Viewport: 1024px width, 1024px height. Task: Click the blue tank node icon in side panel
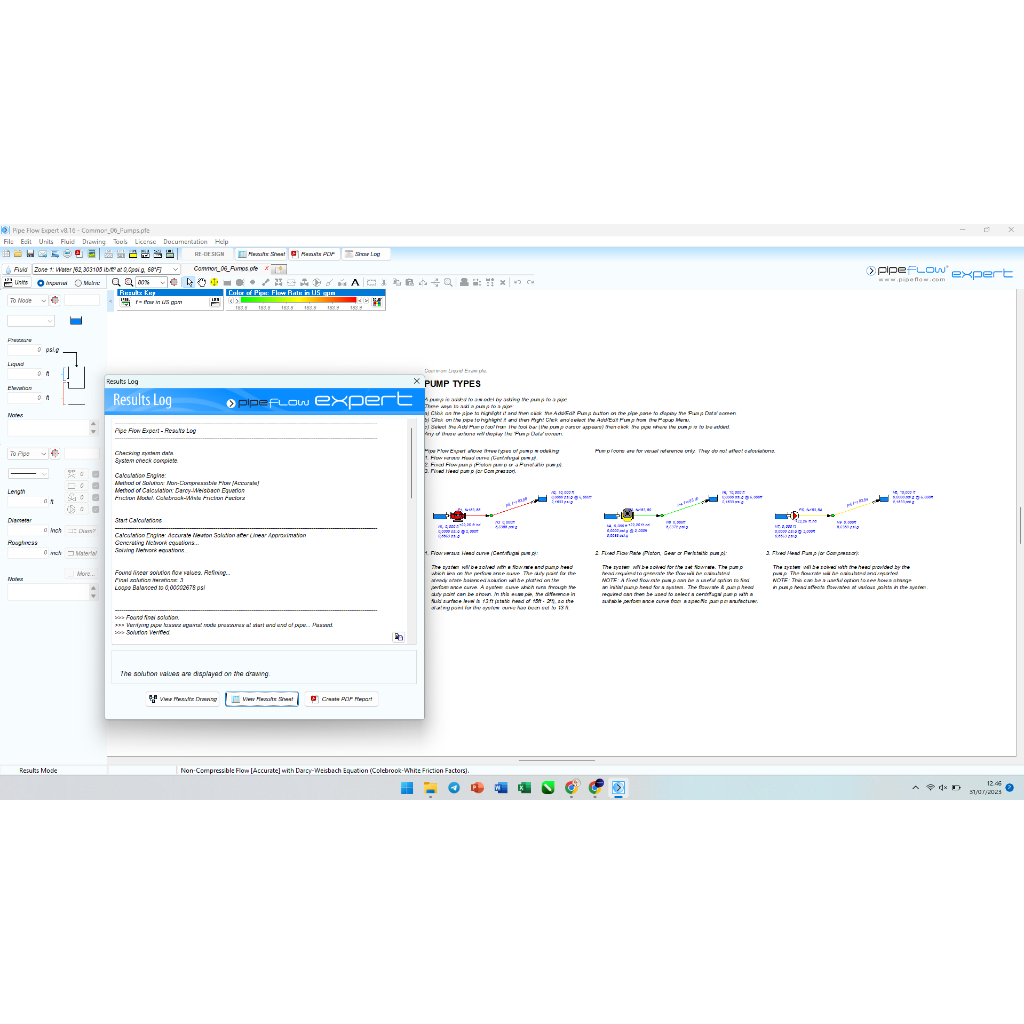76,321
